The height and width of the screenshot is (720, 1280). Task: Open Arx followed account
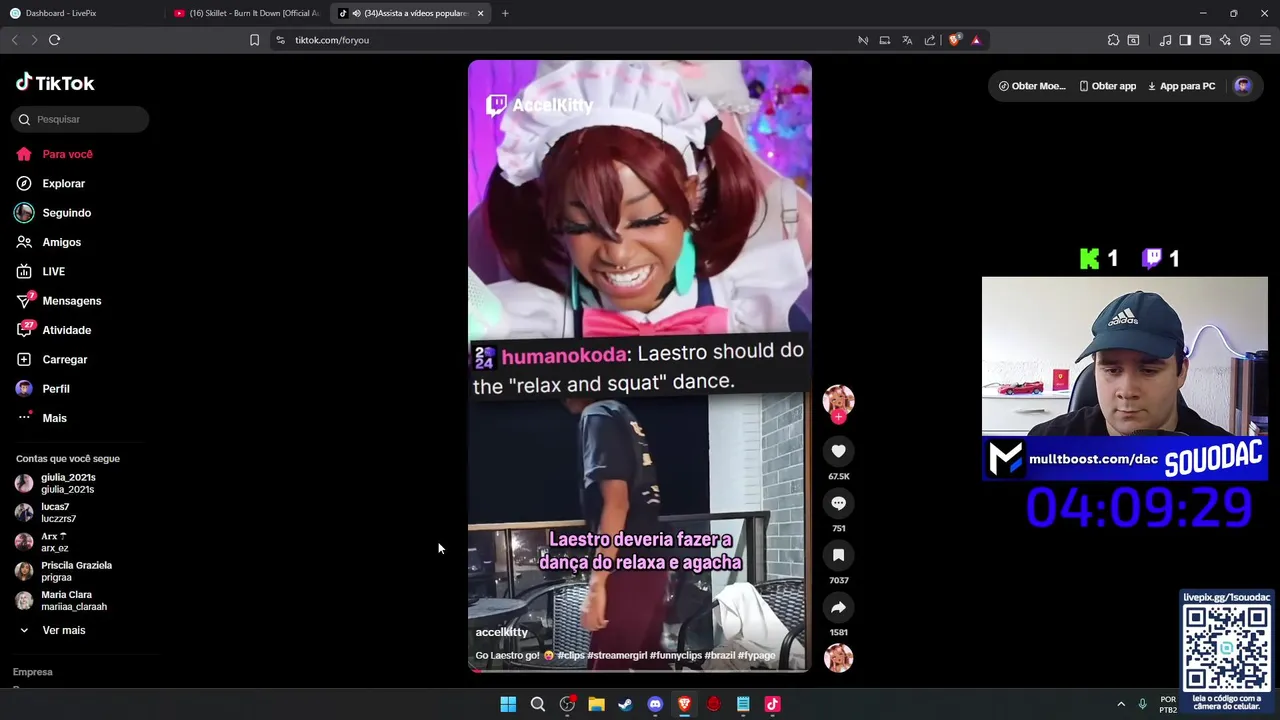pos(42,542)
